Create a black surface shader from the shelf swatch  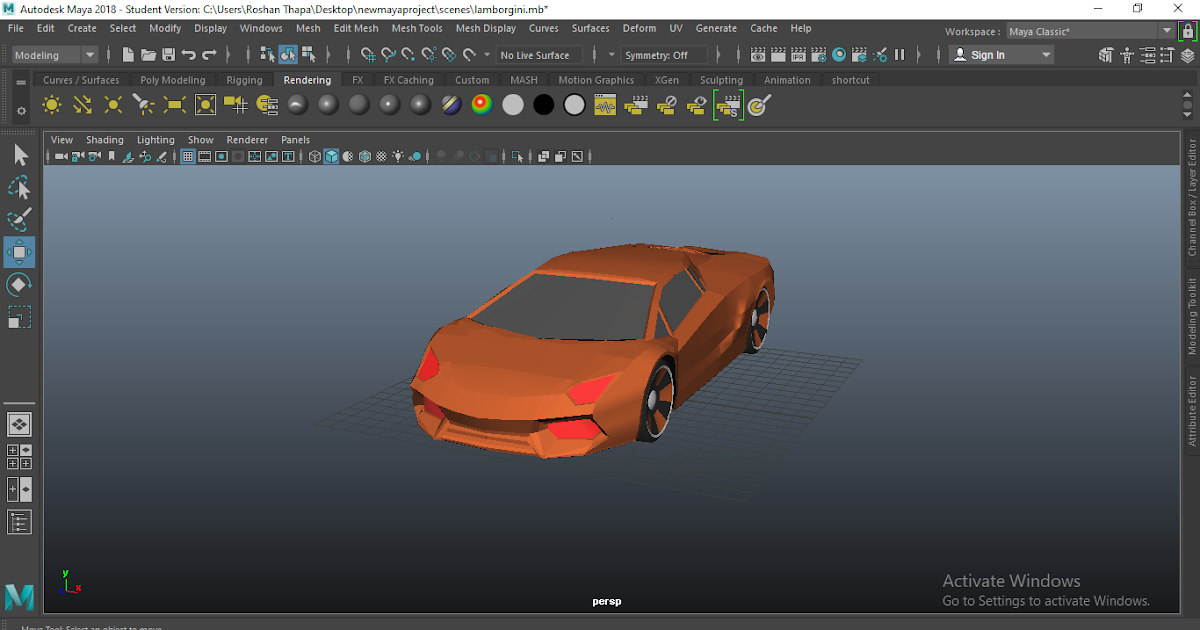(543, 104)
